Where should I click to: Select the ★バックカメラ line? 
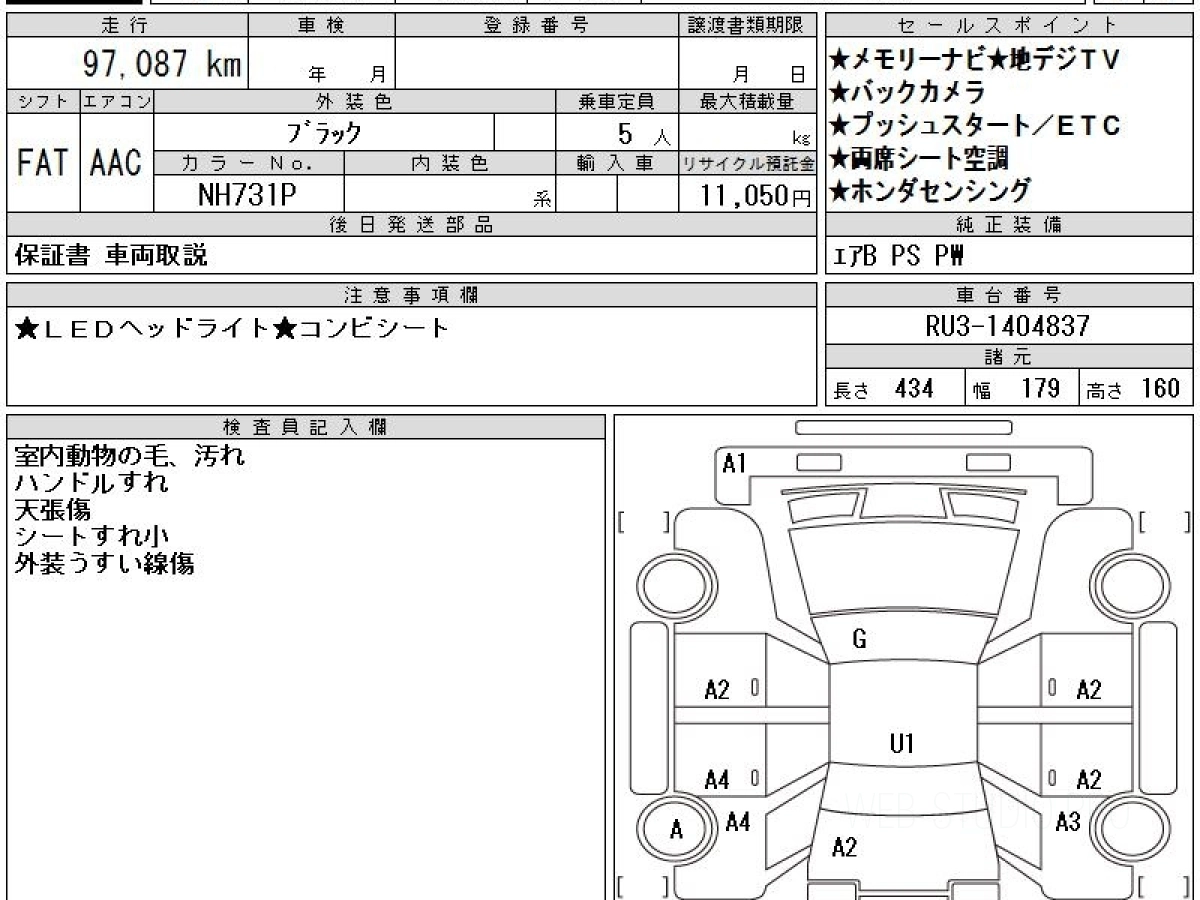908,93
